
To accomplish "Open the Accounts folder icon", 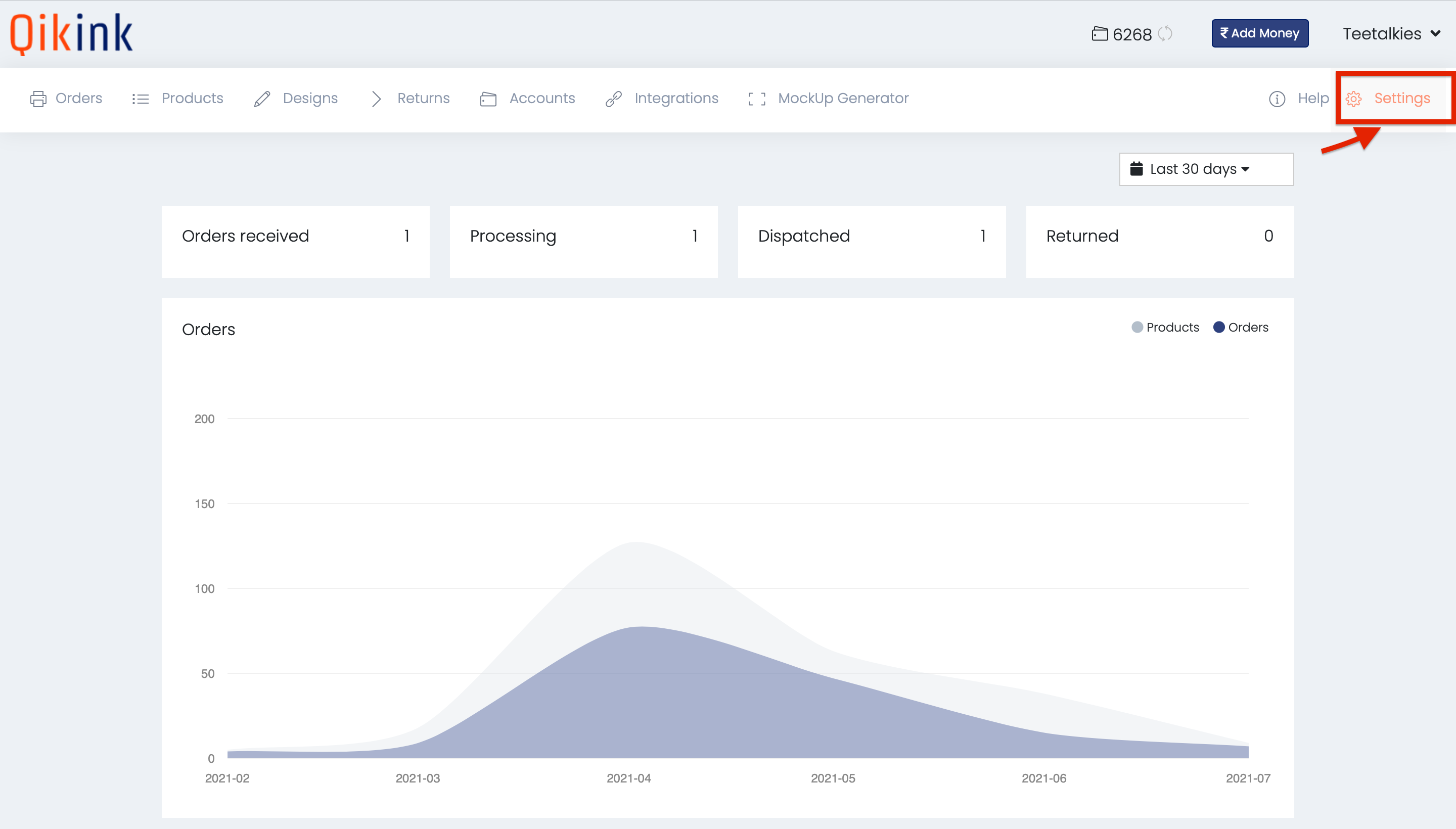I will pos(487,98).
